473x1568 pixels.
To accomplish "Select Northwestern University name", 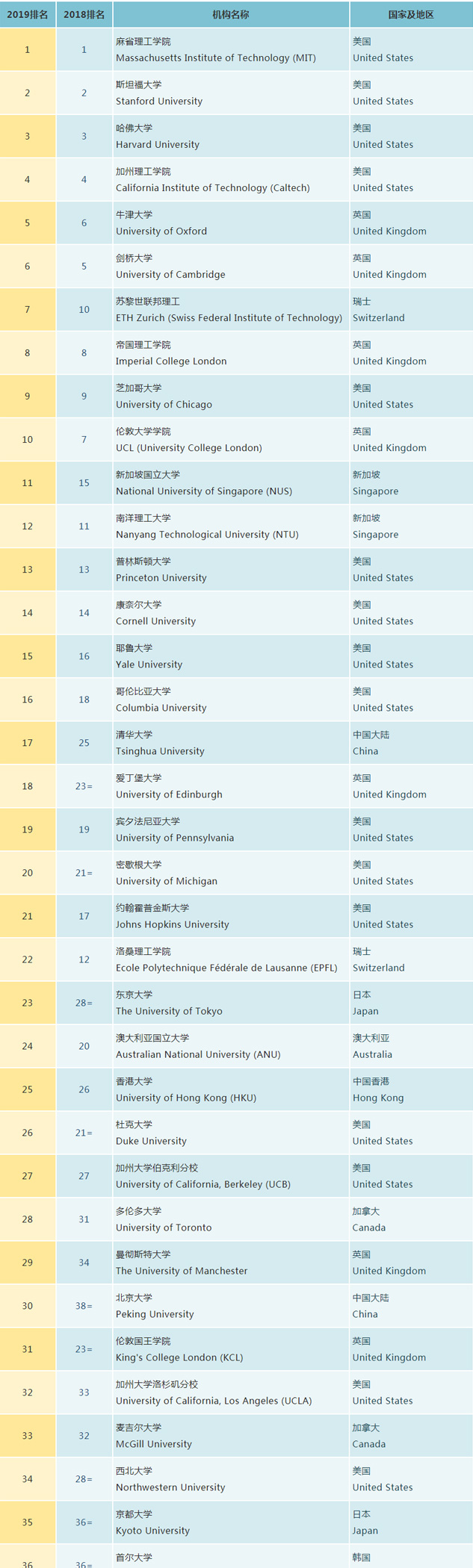I will 170,1487.
